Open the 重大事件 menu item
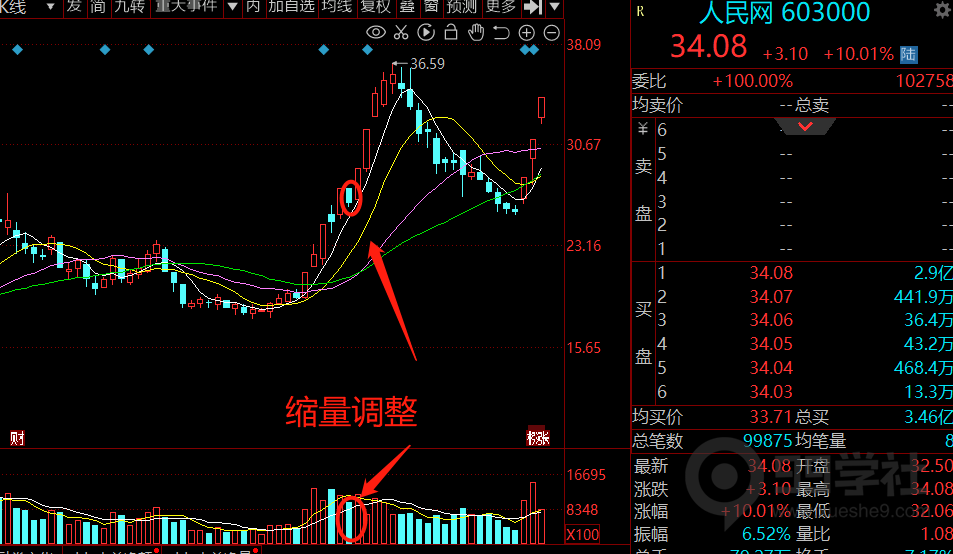953x554 pixels. point(187,7)
